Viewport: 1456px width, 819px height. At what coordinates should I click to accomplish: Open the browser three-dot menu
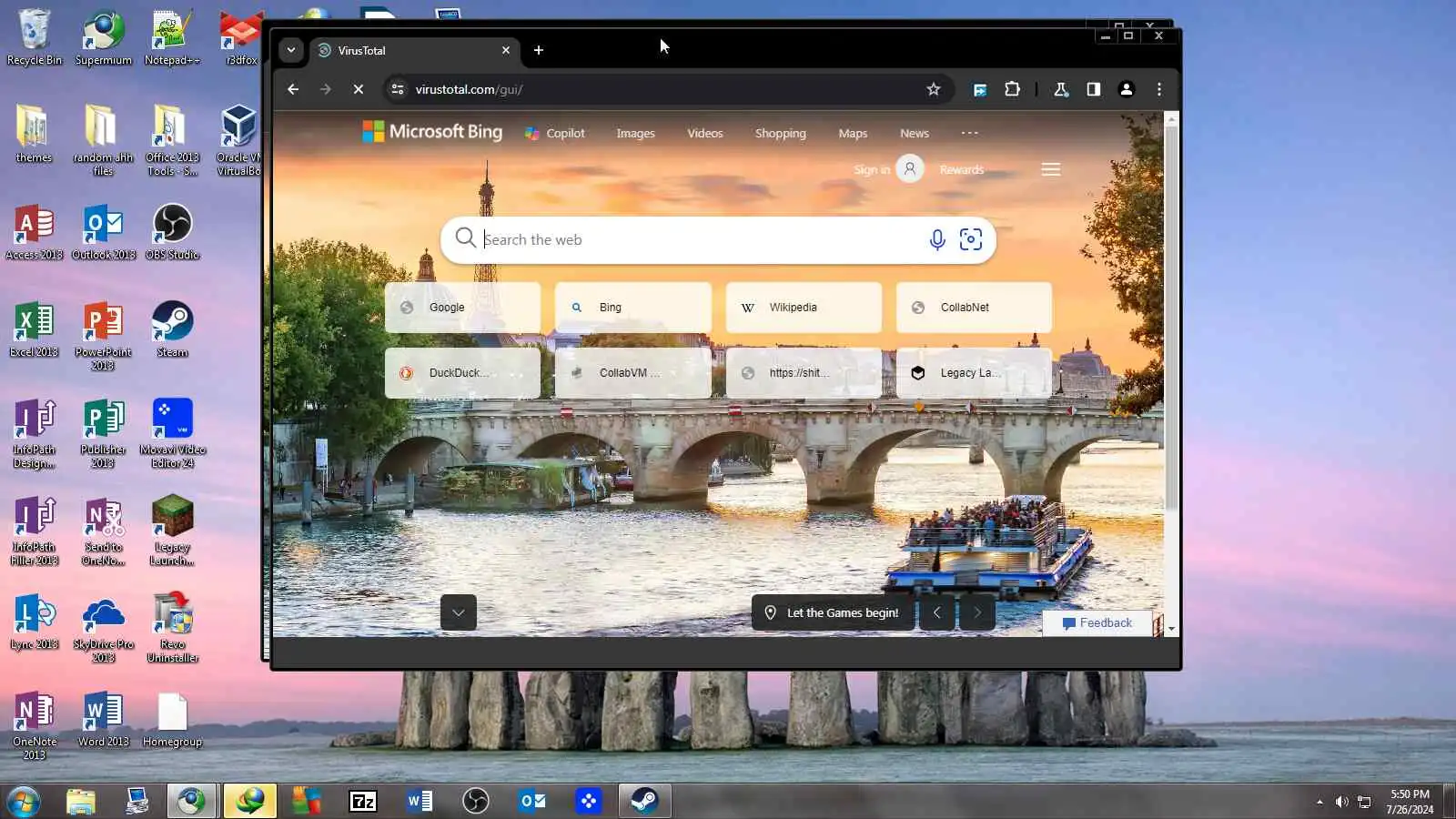[x=1159, y=89]
